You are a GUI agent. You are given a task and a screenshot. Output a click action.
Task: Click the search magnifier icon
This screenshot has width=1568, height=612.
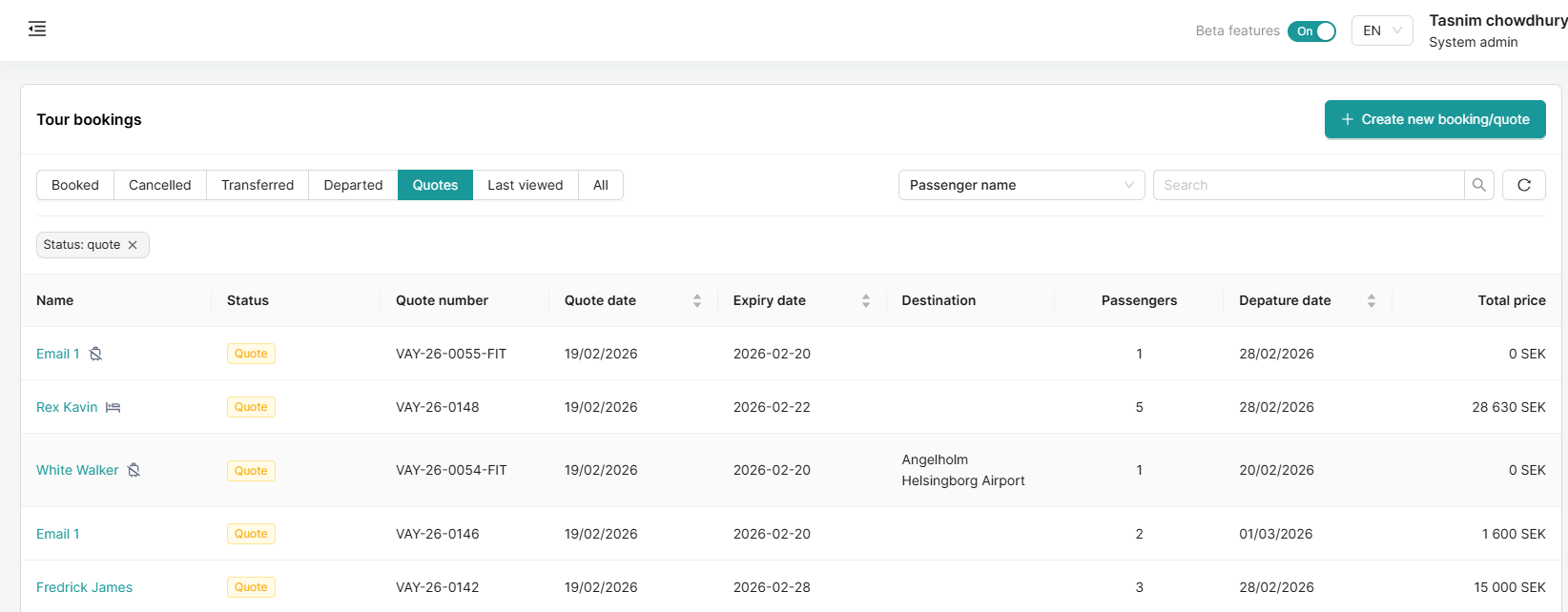[1478, 185]
